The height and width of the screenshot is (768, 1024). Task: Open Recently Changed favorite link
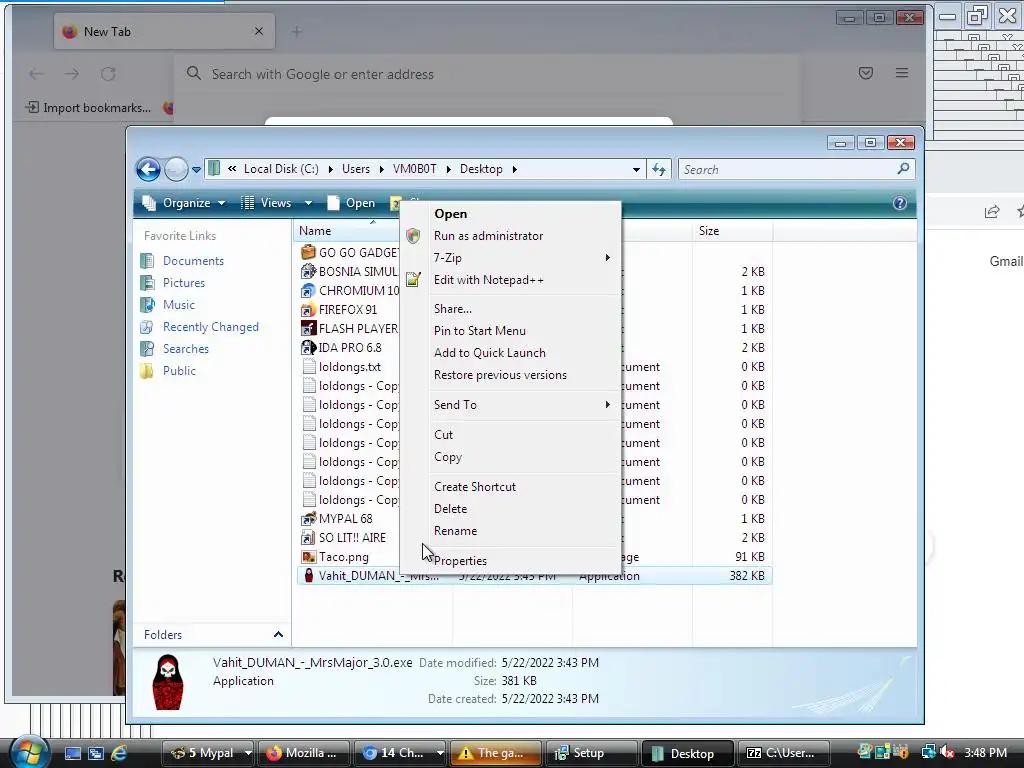pos(210,327)
